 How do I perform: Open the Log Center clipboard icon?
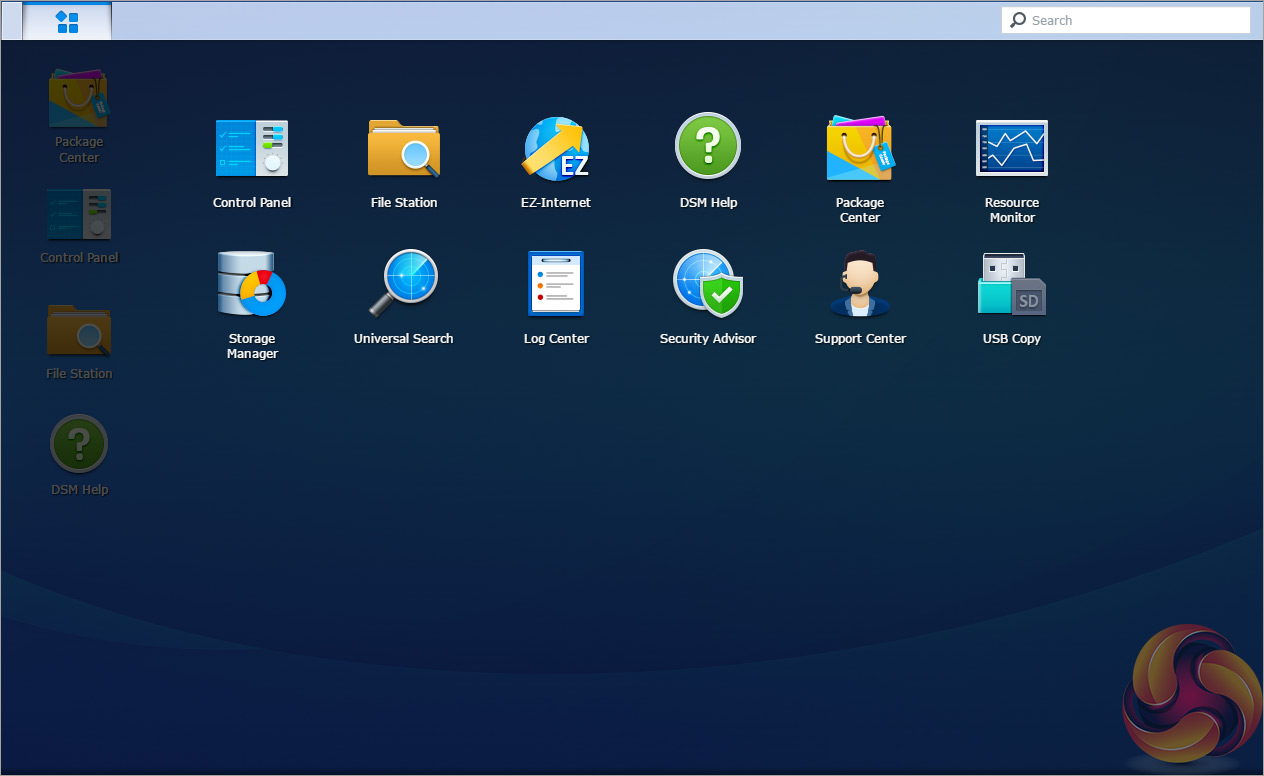point(556,284)
